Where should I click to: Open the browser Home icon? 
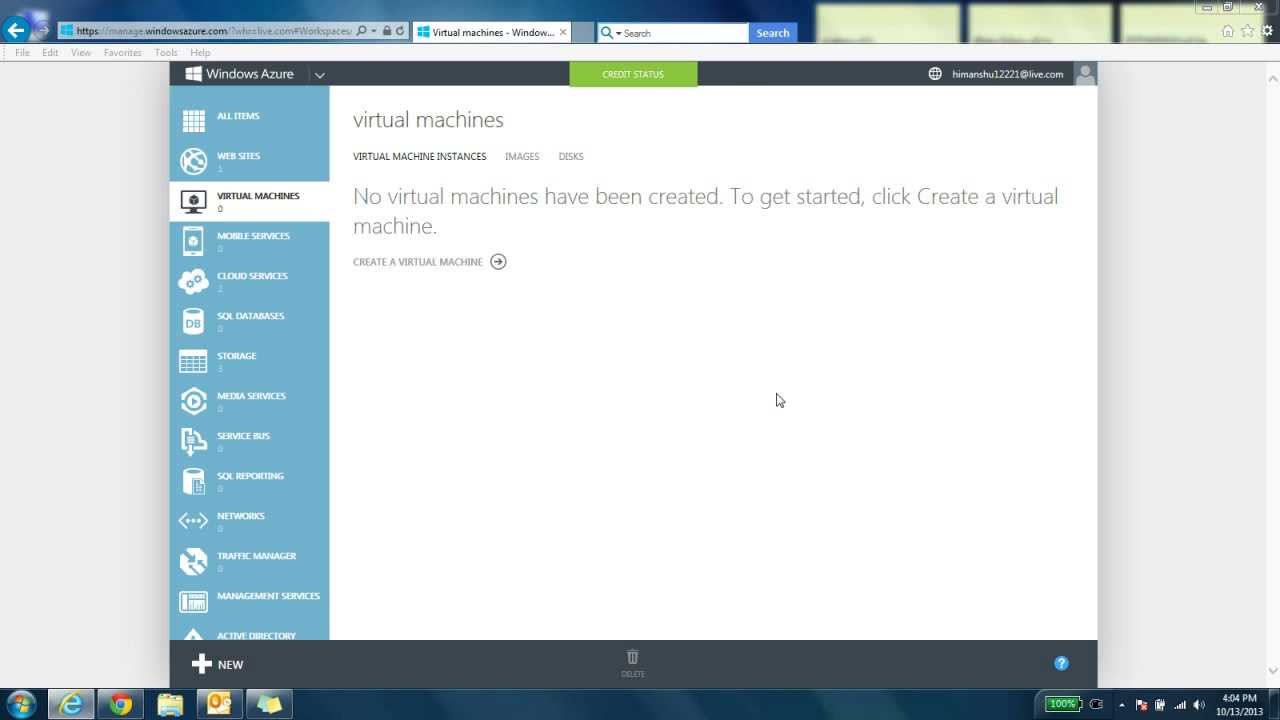click(x=1228, y=31)
